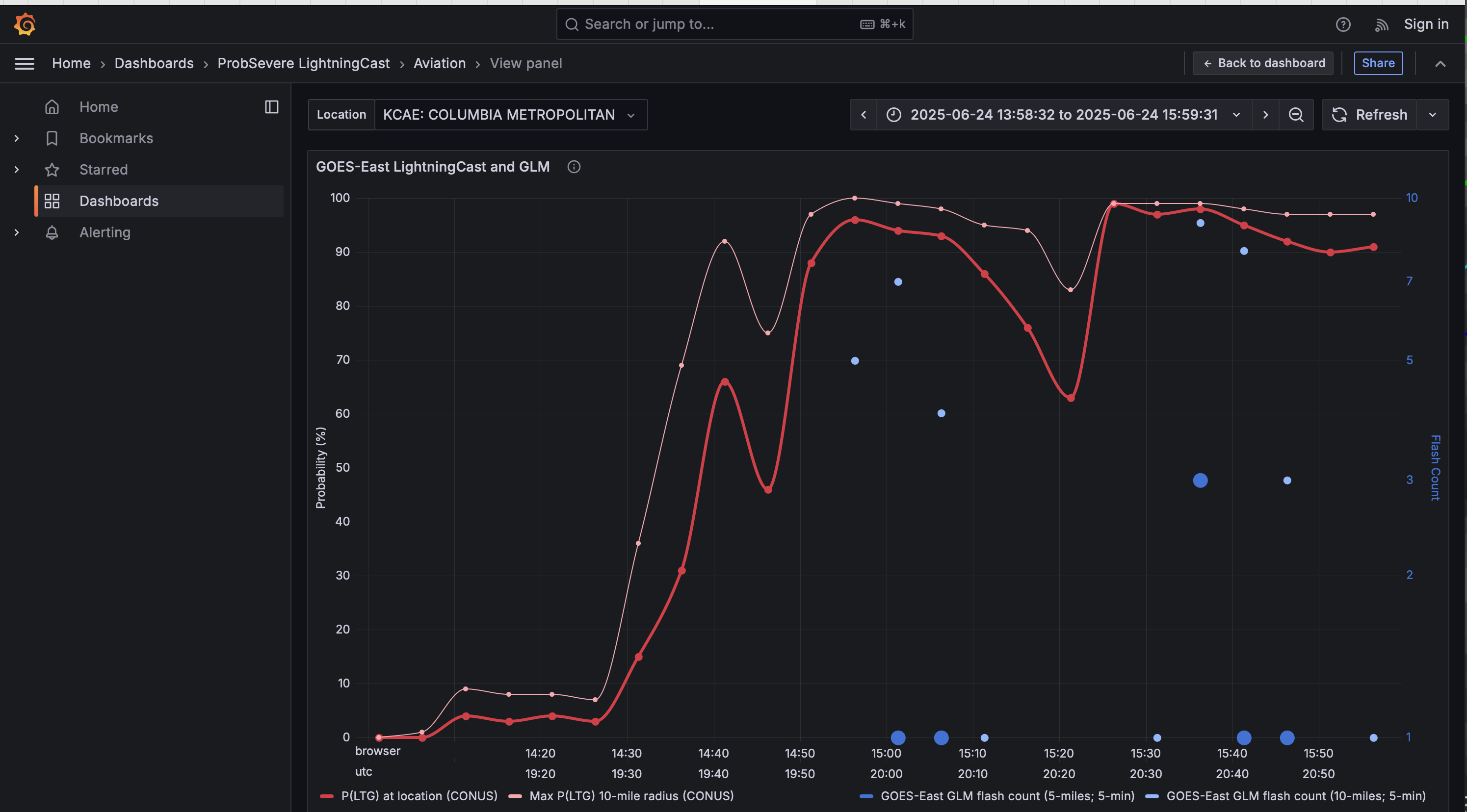The height and width of the screenshot is (812, 1467).
Task: Toggle Max P(LTG) 10-mile radius legend series
Action: tap(631, 796)
